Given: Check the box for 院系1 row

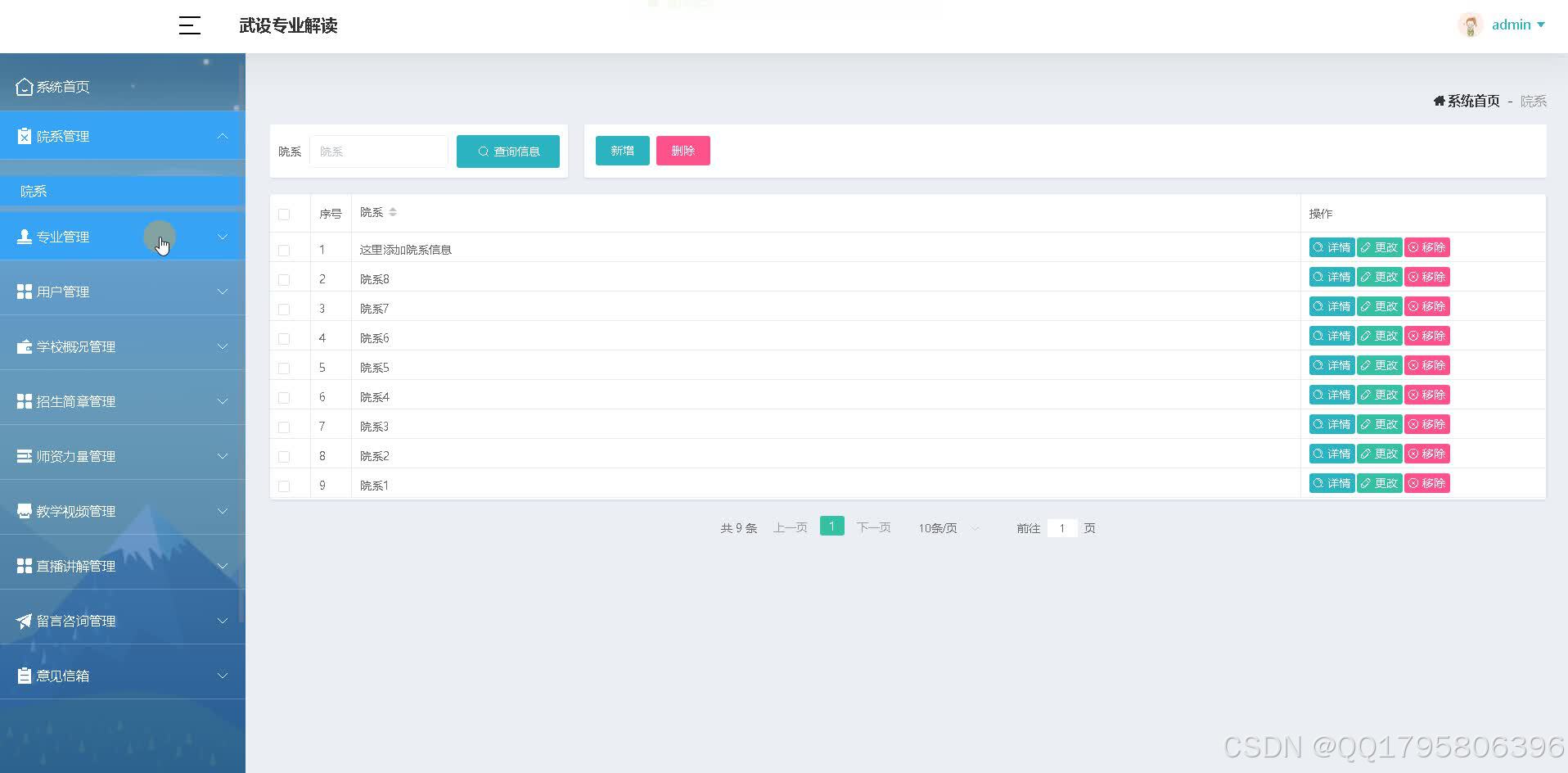Looking at the screenshot, I should pyautogui.click(x=284, y=486).
